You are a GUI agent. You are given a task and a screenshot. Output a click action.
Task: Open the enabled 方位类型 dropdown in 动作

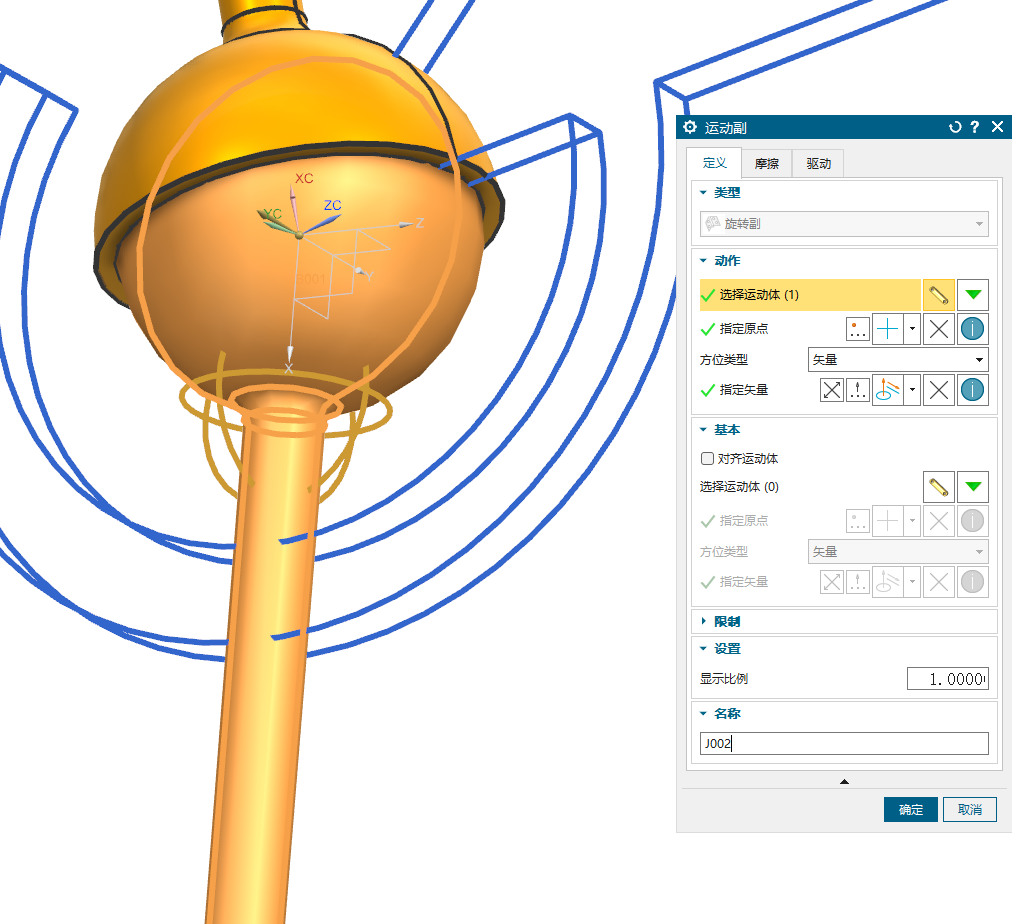click(897, 359)
